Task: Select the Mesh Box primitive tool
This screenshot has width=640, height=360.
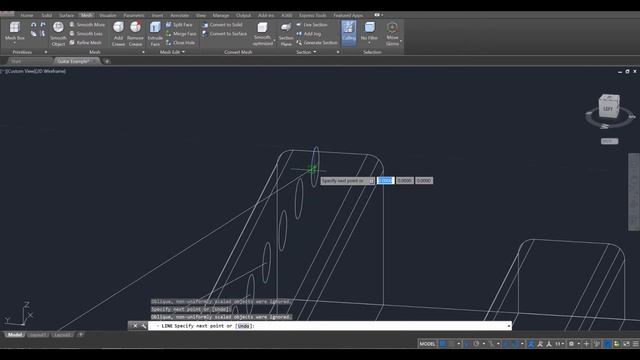Action: pyautogui.click(x=15, y=32)
